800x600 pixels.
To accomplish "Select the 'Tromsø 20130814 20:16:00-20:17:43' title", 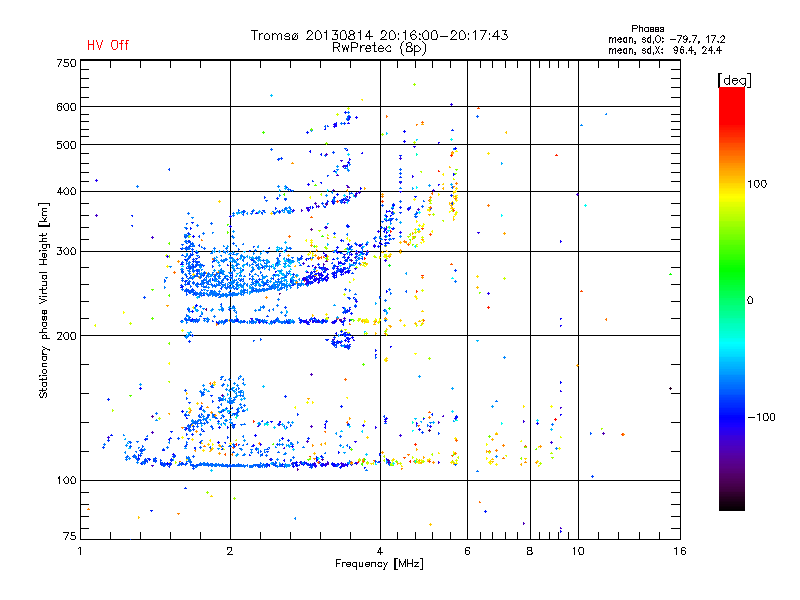I will click(380, 35).
